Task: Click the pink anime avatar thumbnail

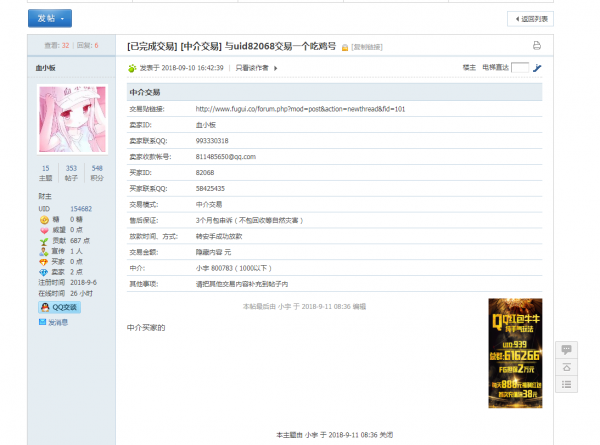Action: (x=72, y=119)
